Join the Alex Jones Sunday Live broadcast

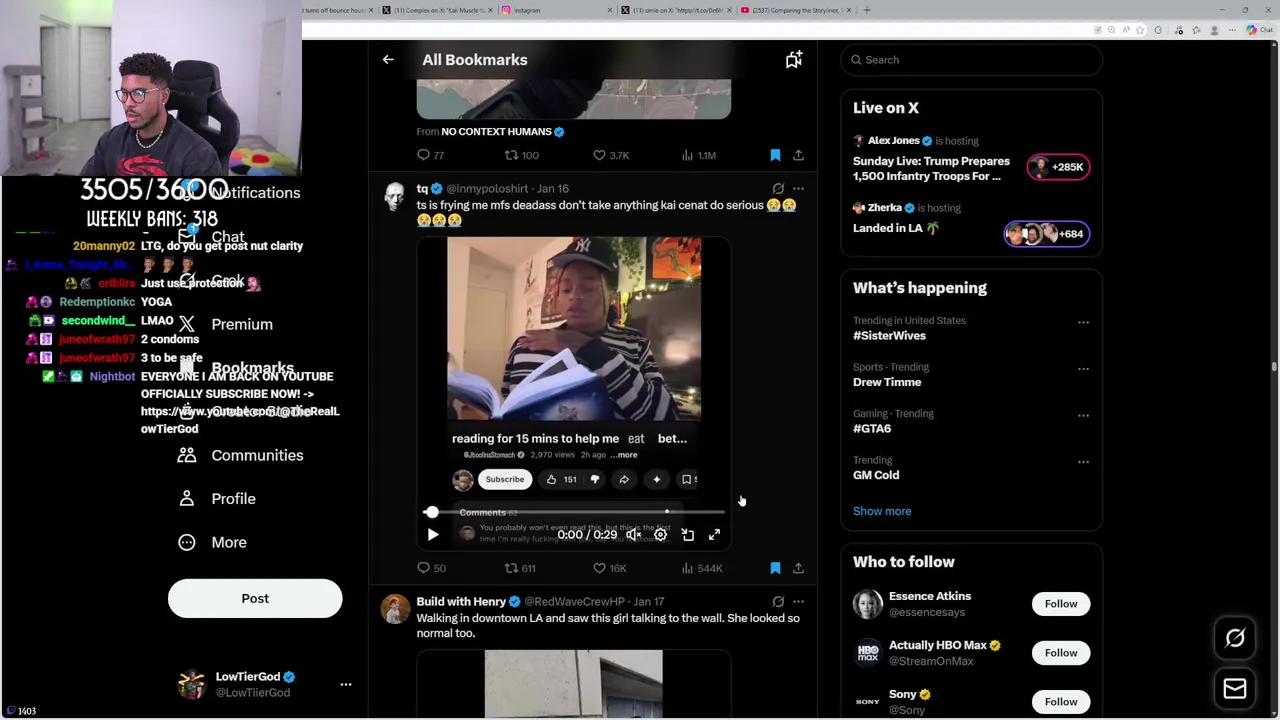[931, 168]
